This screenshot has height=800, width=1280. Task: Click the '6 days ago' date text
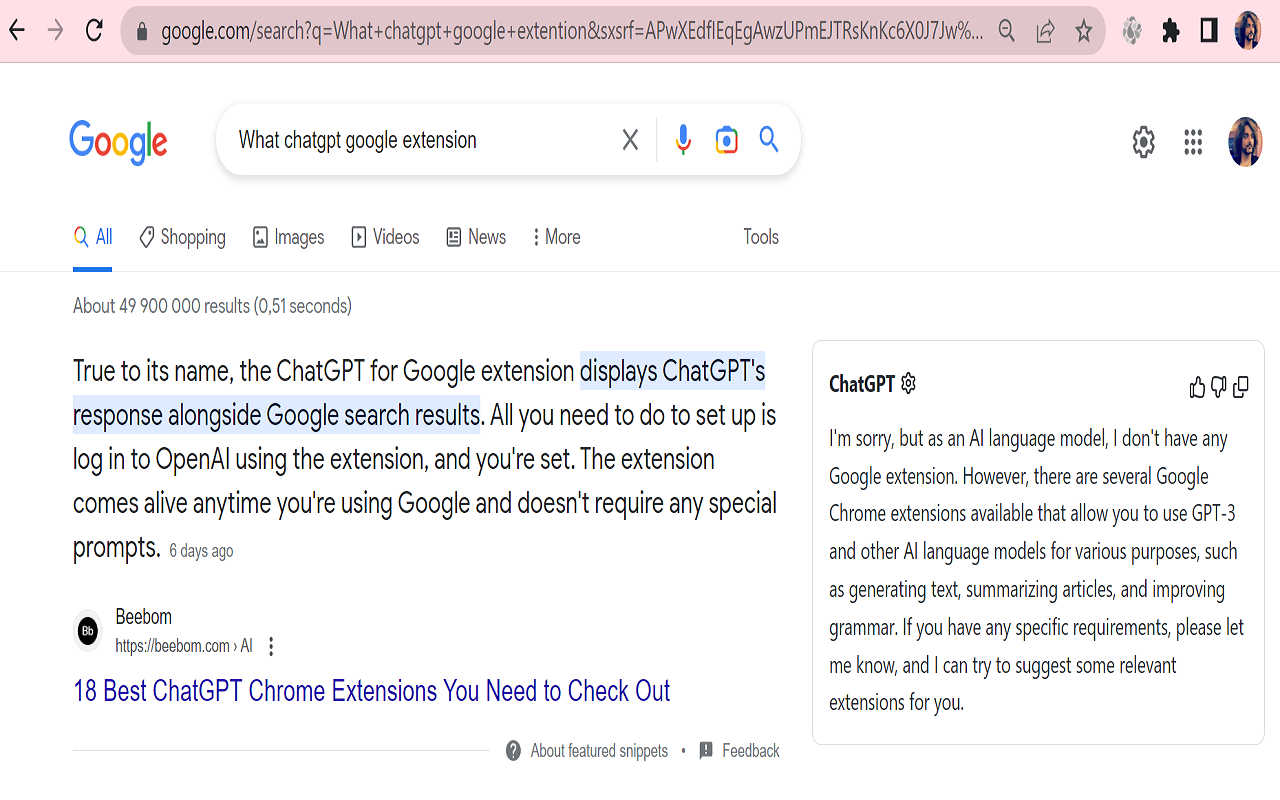click(x=201, y=551)
